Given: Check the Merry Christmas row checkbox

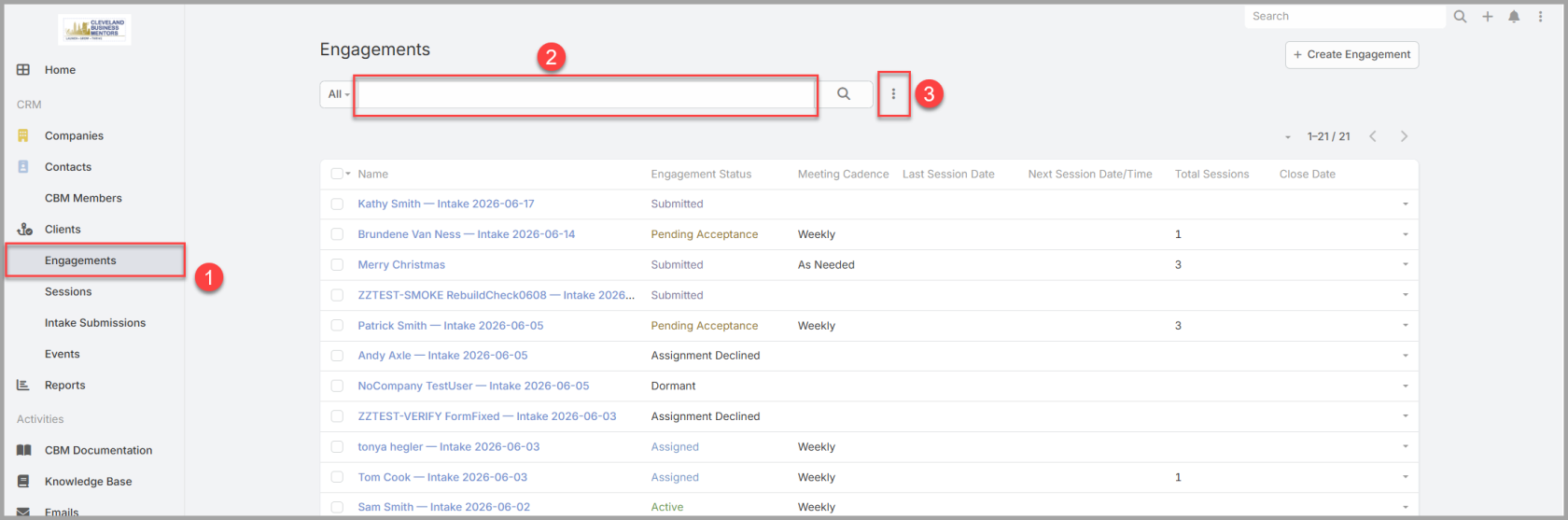Looking at the screenshot, I should [x=337, y=265].
